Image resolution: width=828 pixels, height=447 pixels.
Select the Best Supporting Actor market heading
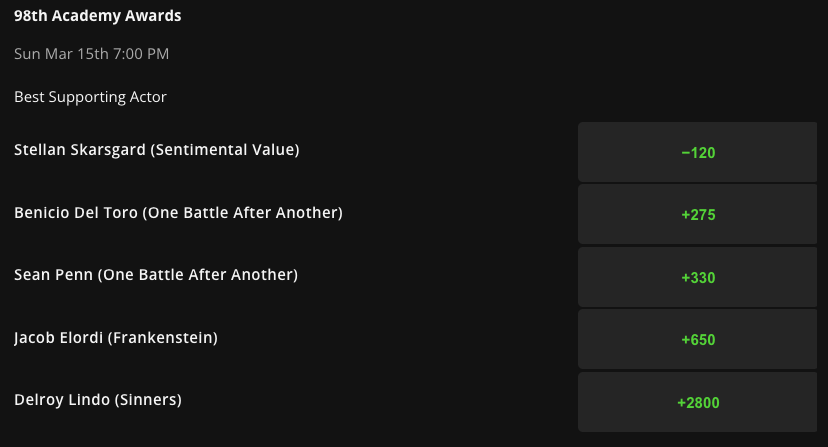point(90,97)
